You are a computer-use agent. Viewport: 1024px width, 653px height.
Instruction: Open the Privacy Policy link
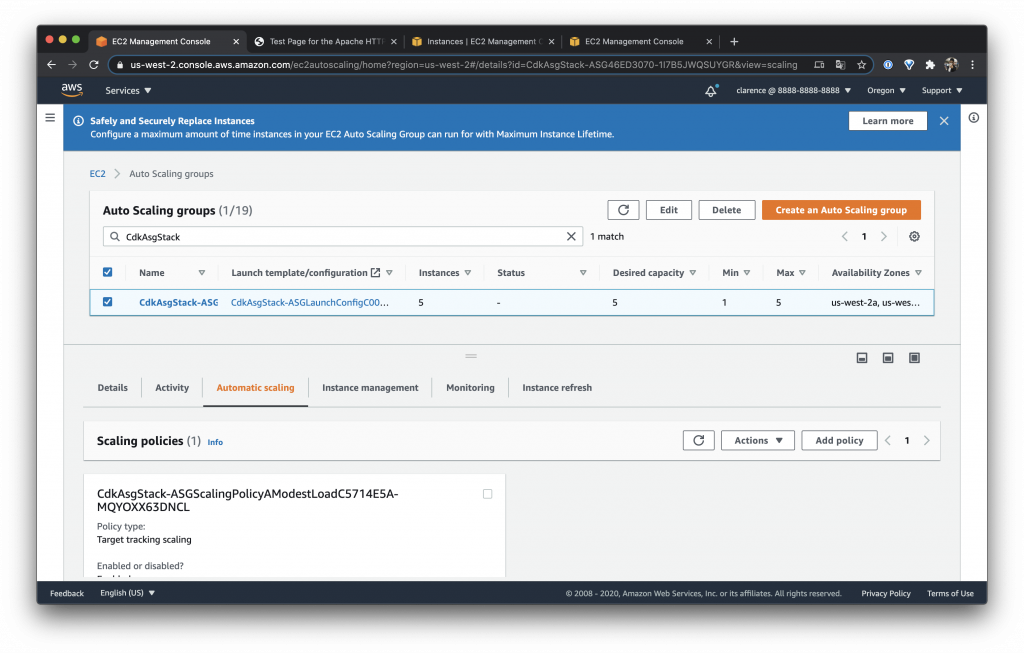coord(886,593)
